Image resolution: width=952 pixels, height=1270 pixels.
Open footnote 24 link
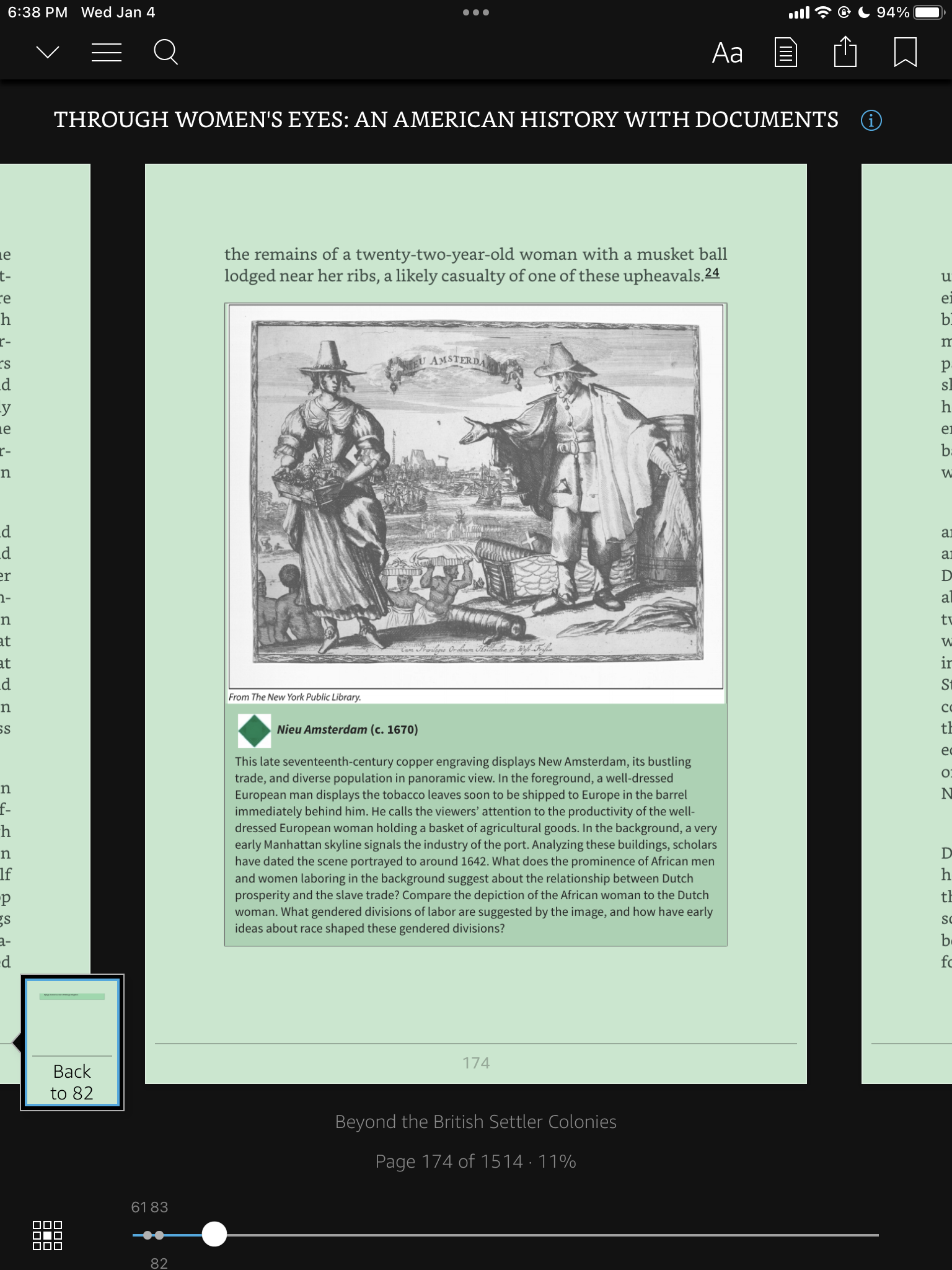click(x=712, y=272)
